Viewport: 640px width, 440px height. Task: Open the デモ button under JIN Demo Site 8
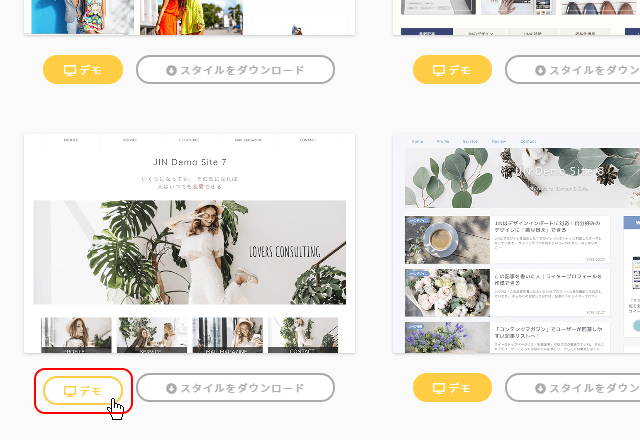(x=452, y=387)
